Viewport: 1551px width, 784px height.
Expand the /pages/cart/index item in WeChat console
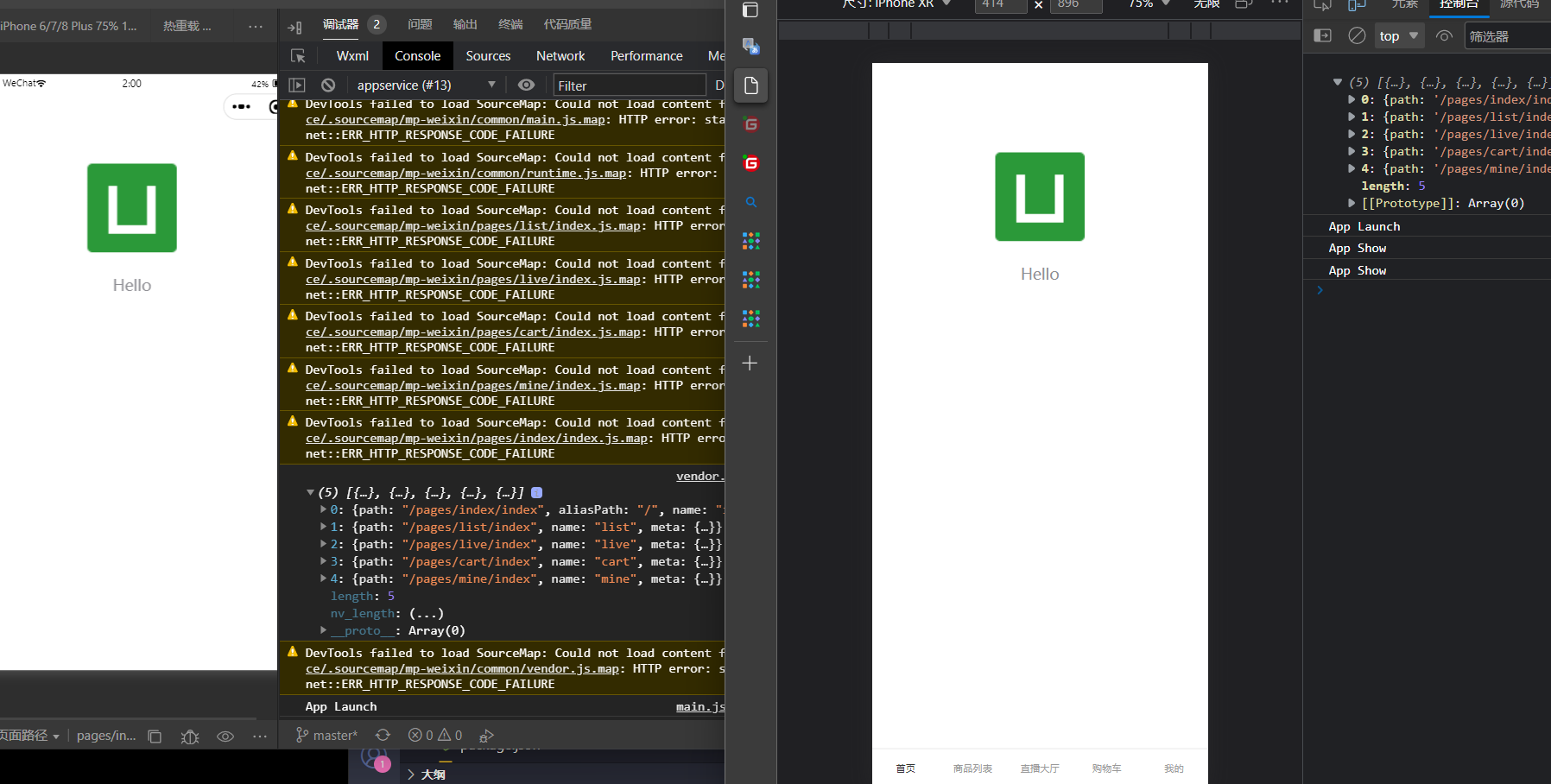coord(323,561)
